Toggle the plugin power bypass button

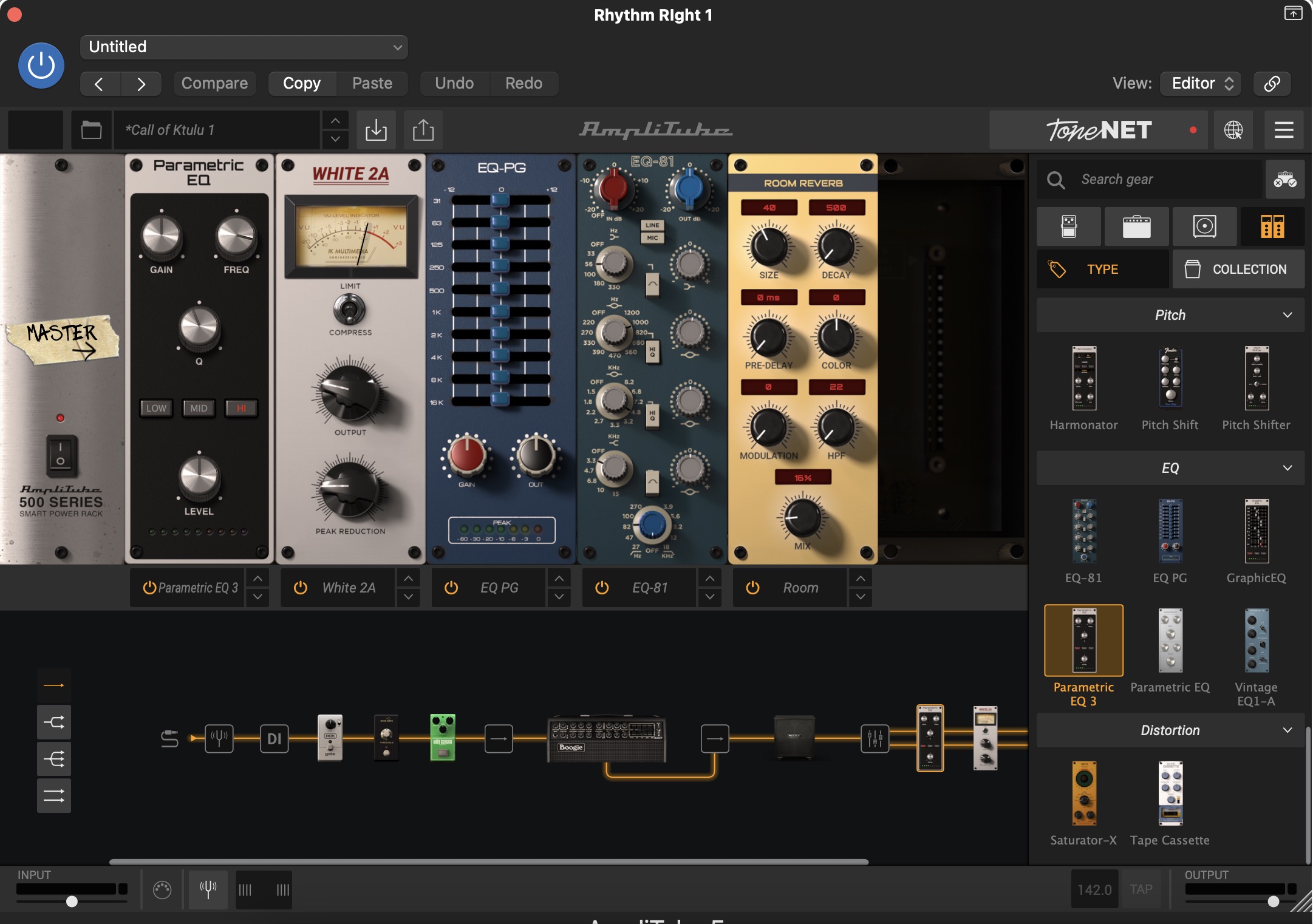(x=41, y=66)
